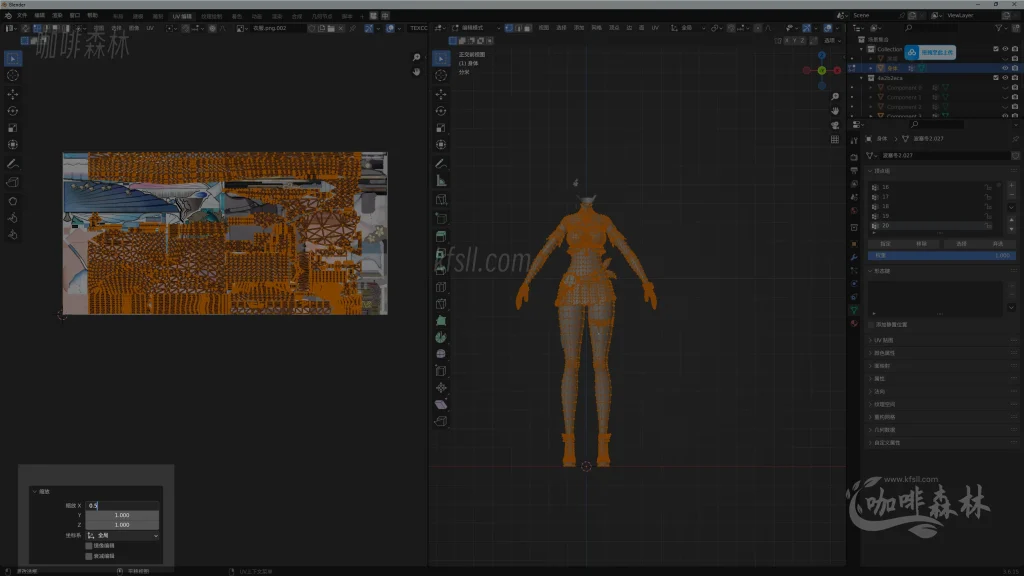The height and width of the screenshot is (576, 1024).
Task: Click the UV editor pan hand icon
Action: (x=416, y=72)
